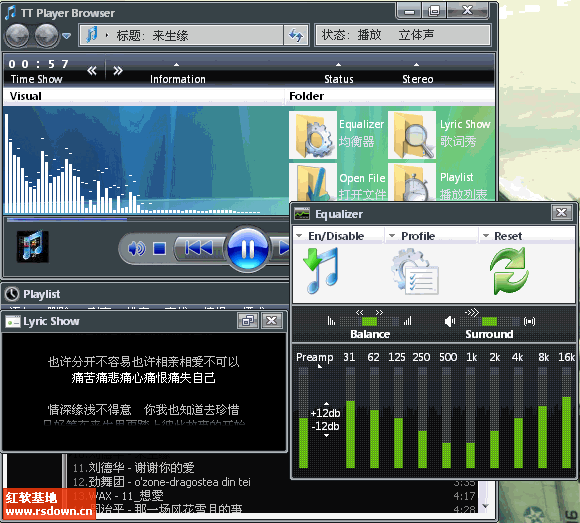The height and width of the screenshot is (523, 580).
Task: Open the Open File folder icon
Action: pyautogui.click(x=313, y=182)
